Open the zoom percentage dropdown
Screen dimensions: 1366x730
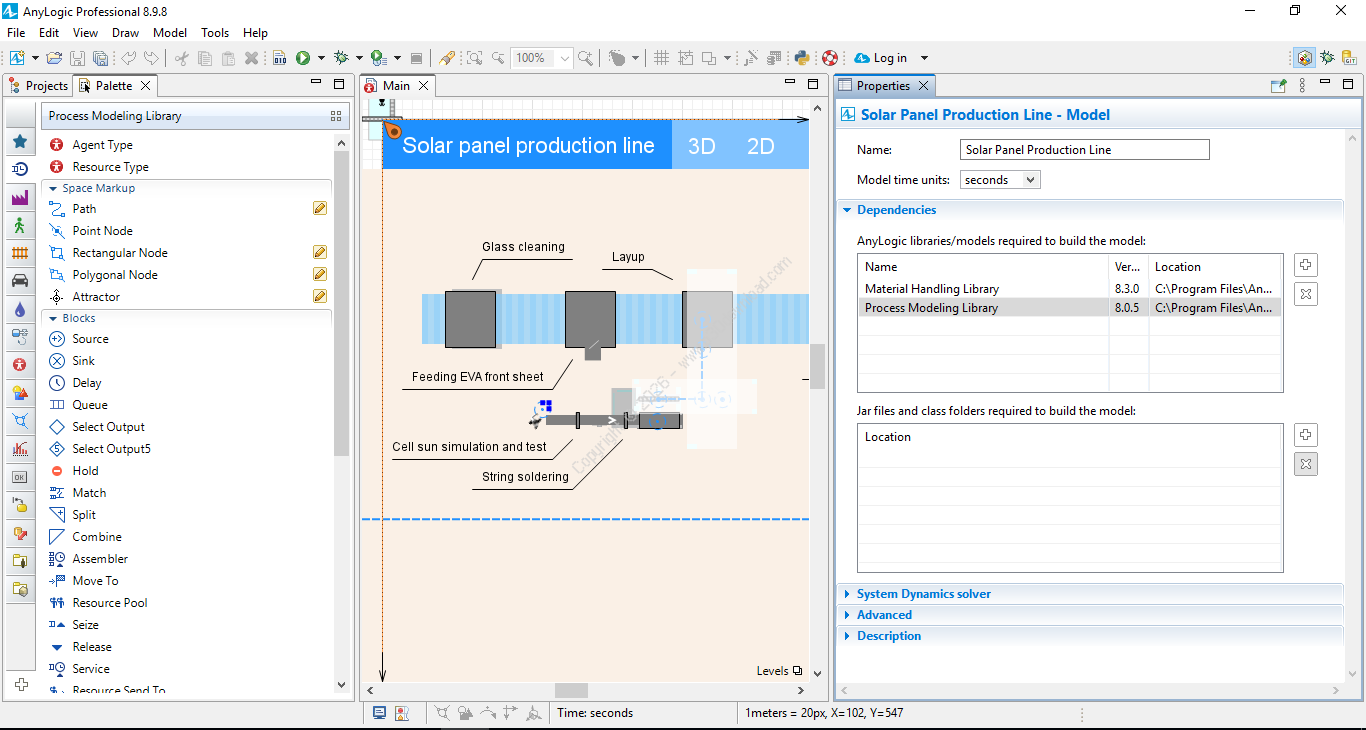pos(565,58)
